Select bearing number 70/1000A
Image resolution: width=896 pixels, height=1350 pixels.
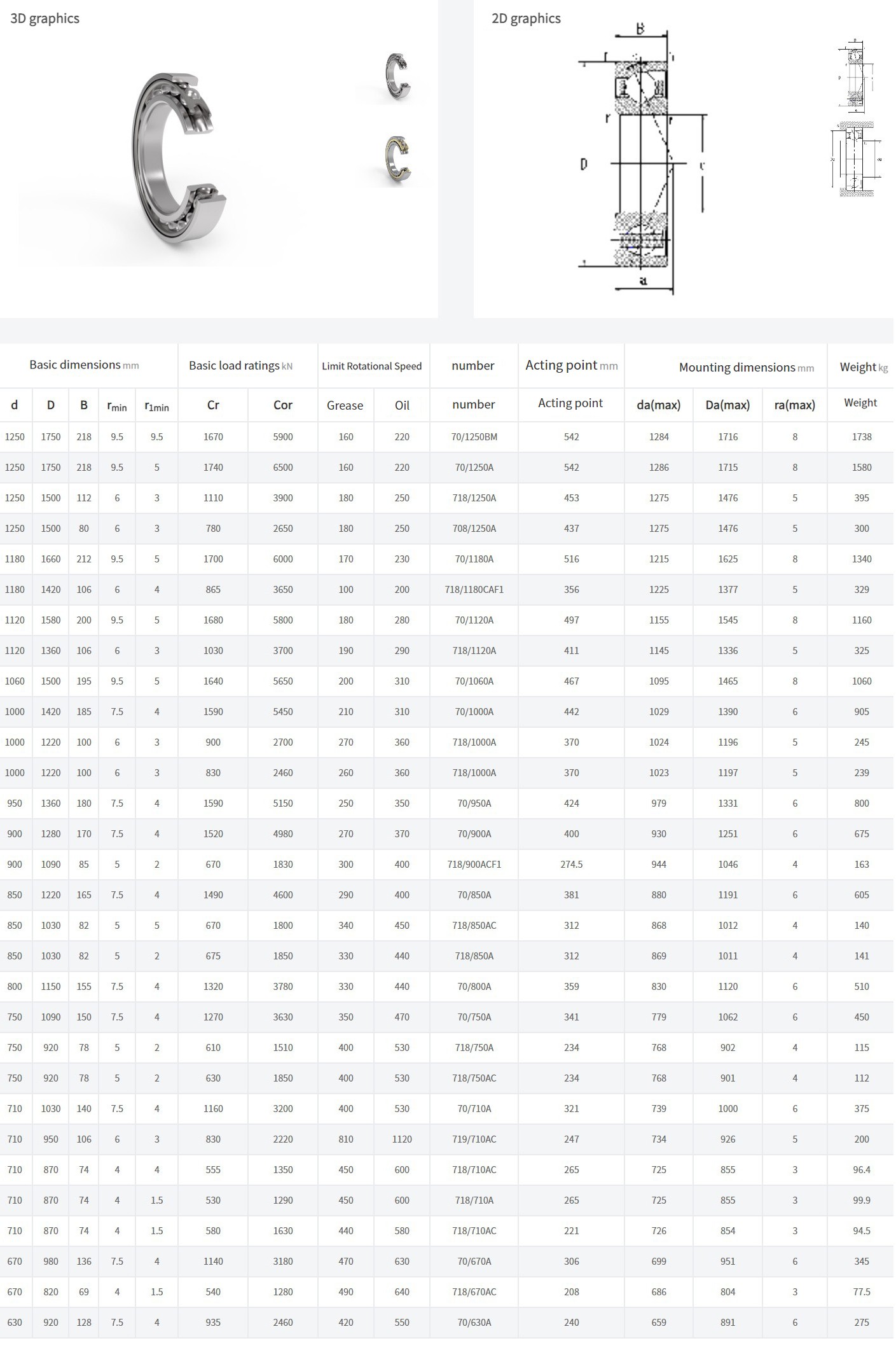474,712
